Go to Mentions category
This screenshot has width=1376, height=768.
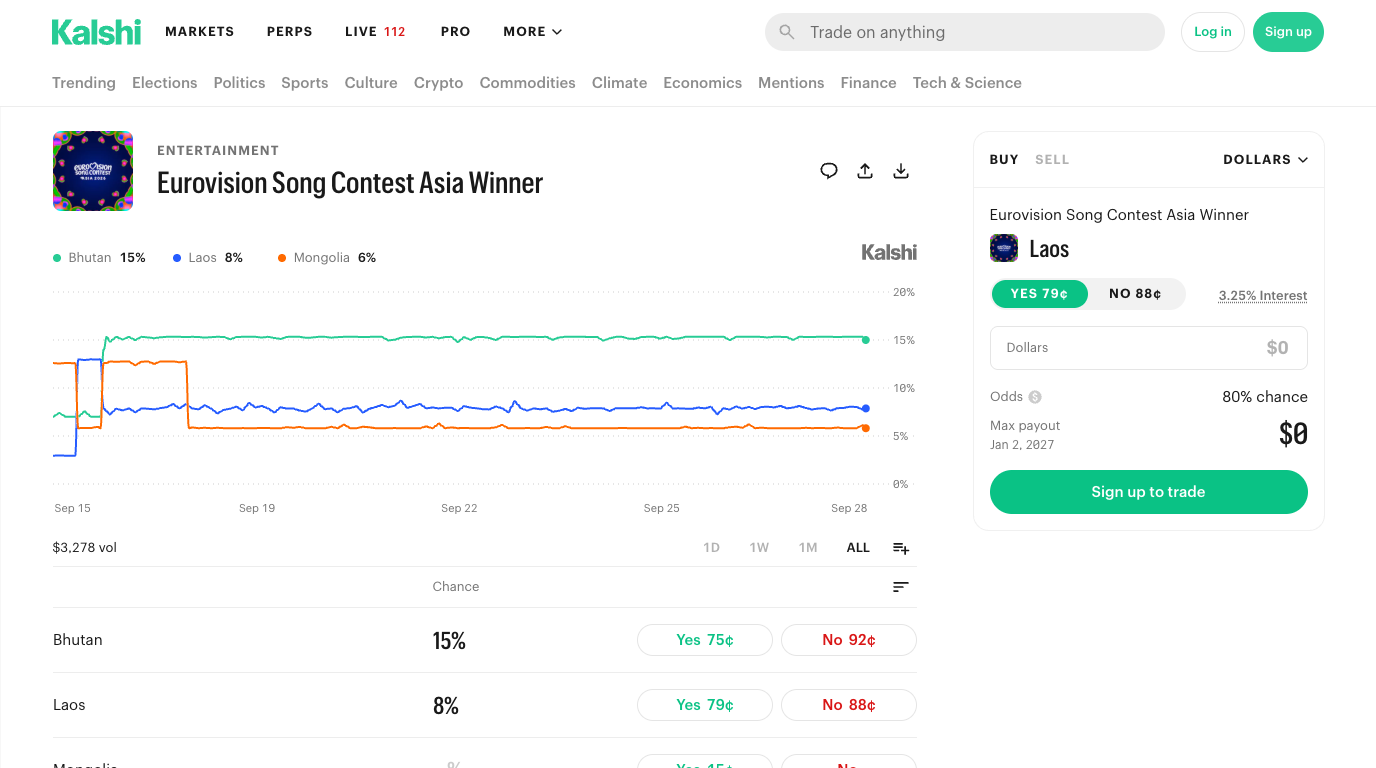click(x=791, y=83)
